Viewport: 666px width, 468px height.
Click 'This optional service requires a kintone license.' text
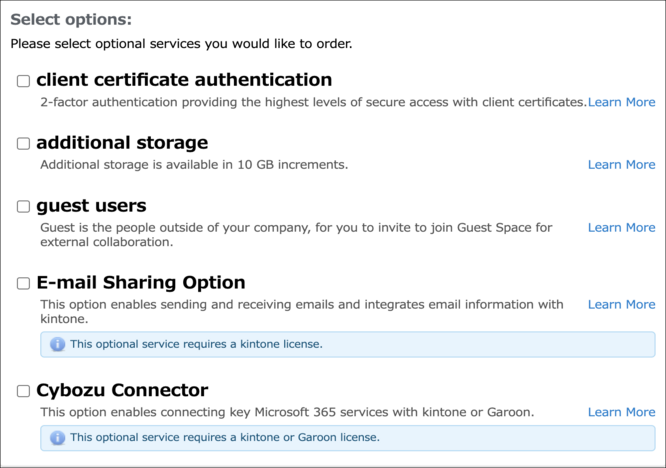[196, 344]
